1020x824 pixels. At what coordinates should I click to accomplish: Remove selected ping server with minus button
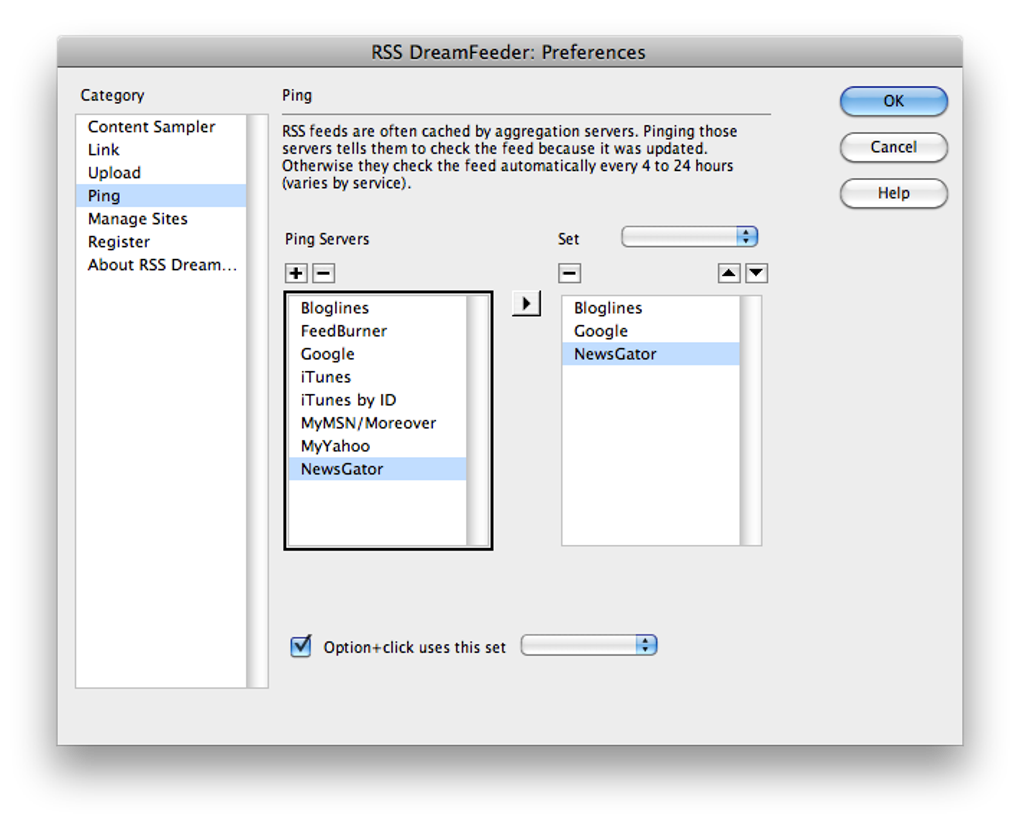pos(323,273)
